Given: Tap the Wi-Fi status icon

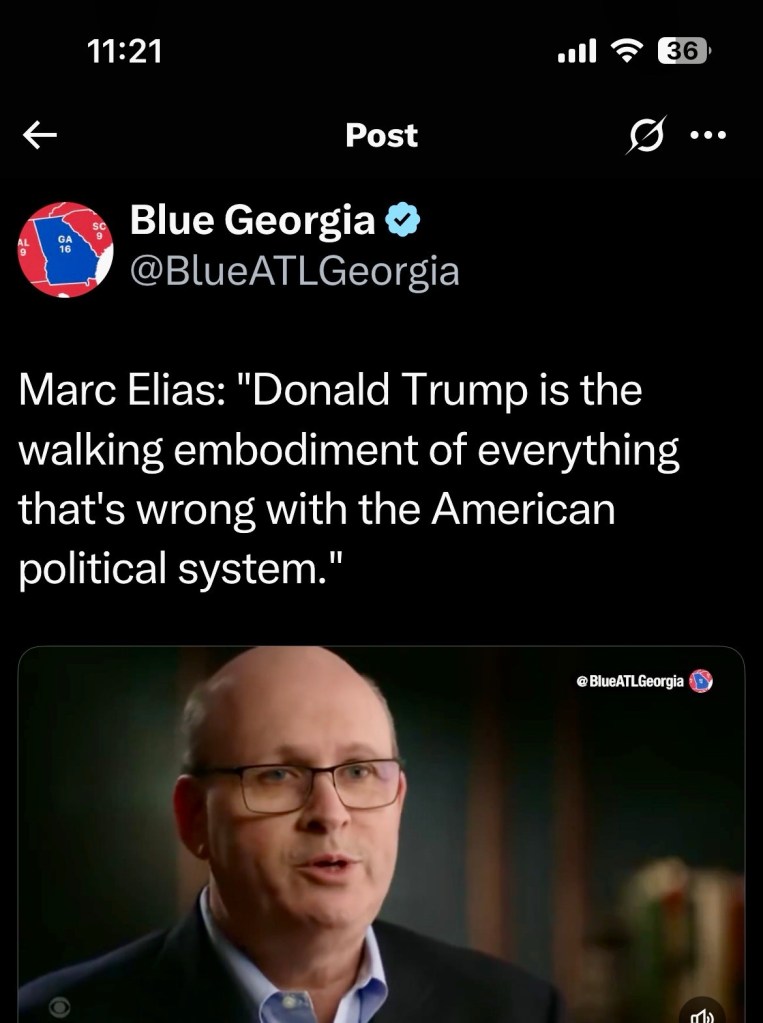Looking at the screenshot, I should pyautogui.click(x=627, y=51).
